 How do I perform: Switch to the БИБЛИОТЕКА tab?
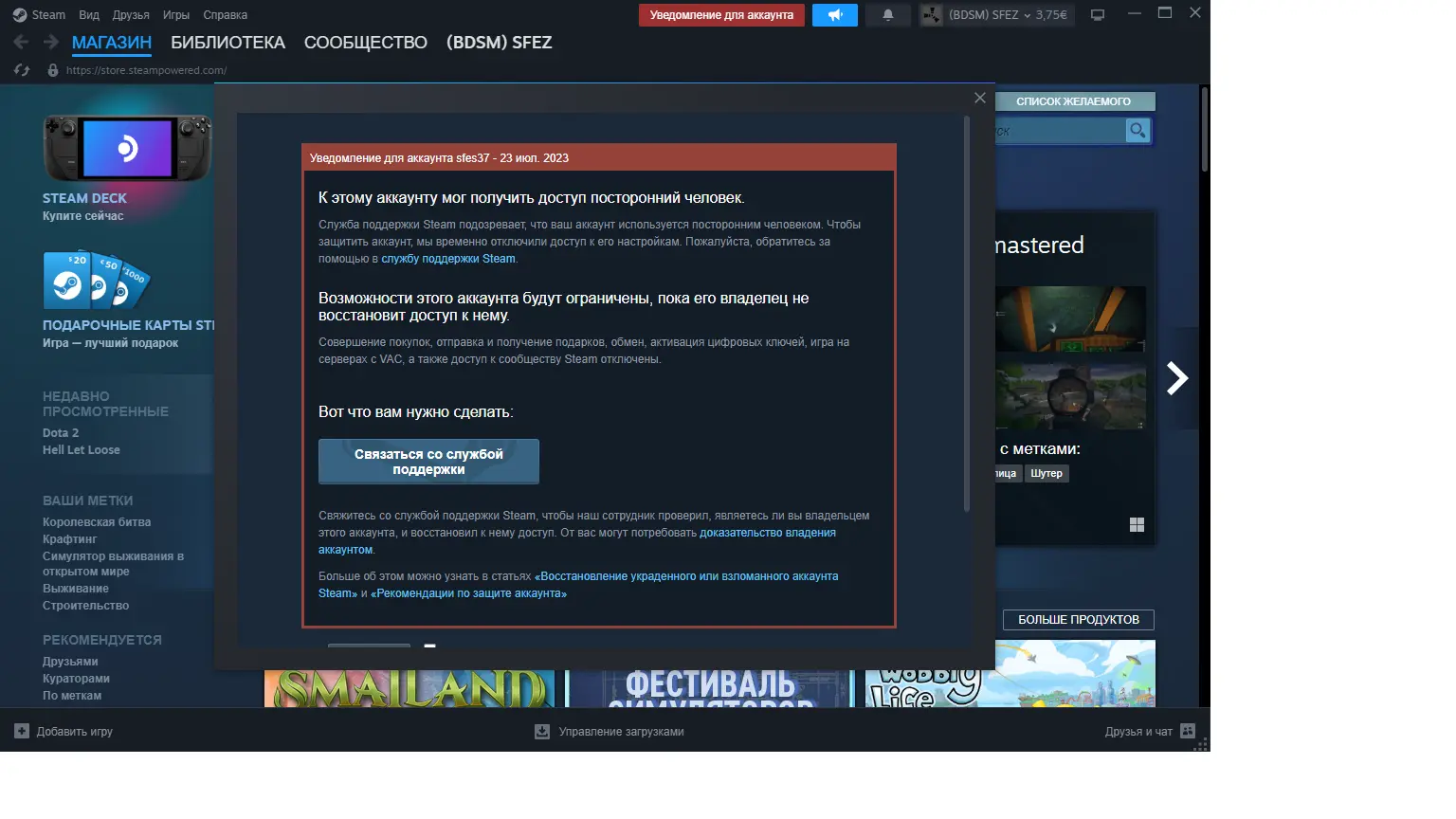227,43
